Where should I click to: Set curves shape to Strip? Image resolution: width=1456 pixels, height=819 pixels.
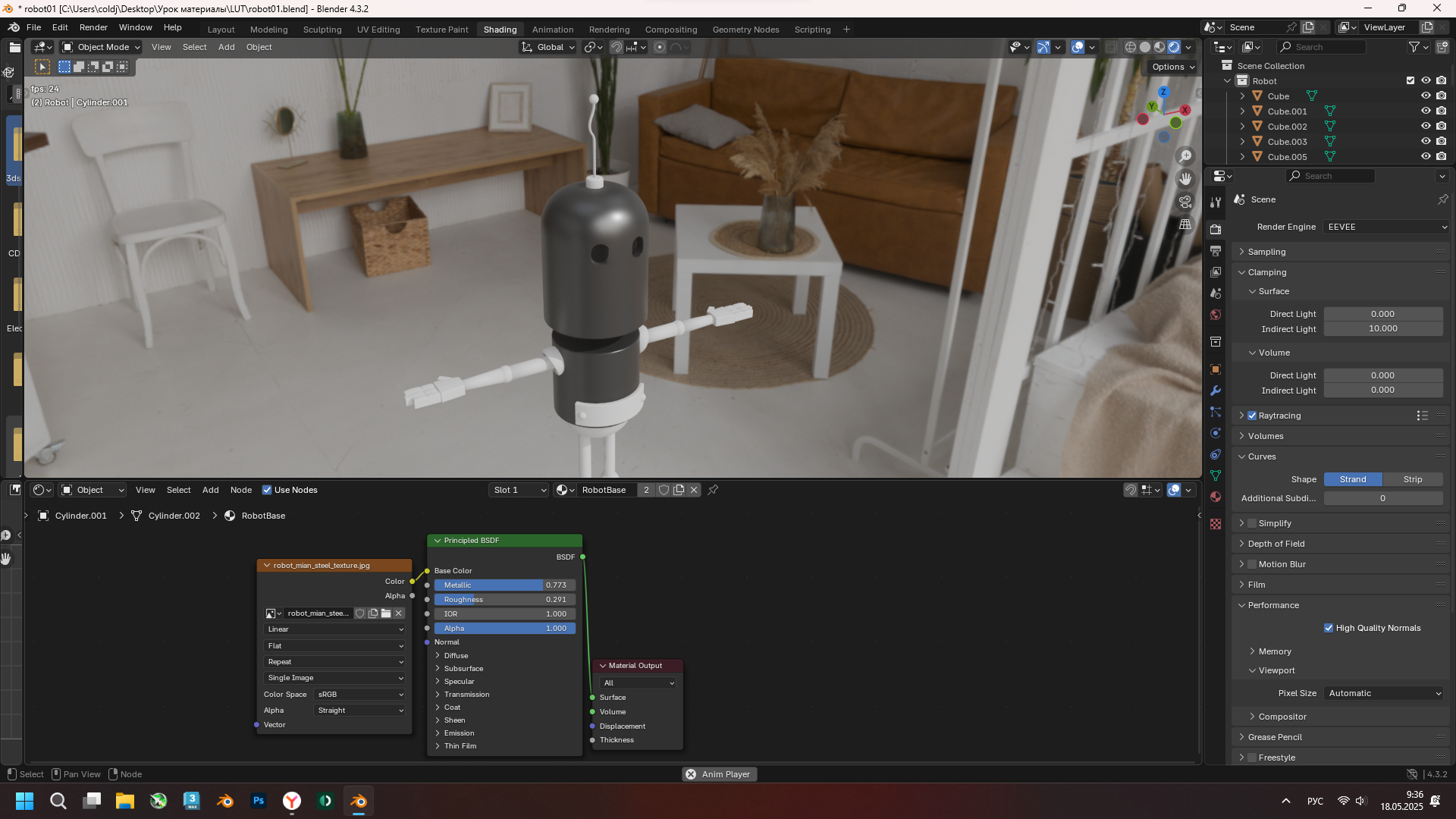tap(1412, 479)
